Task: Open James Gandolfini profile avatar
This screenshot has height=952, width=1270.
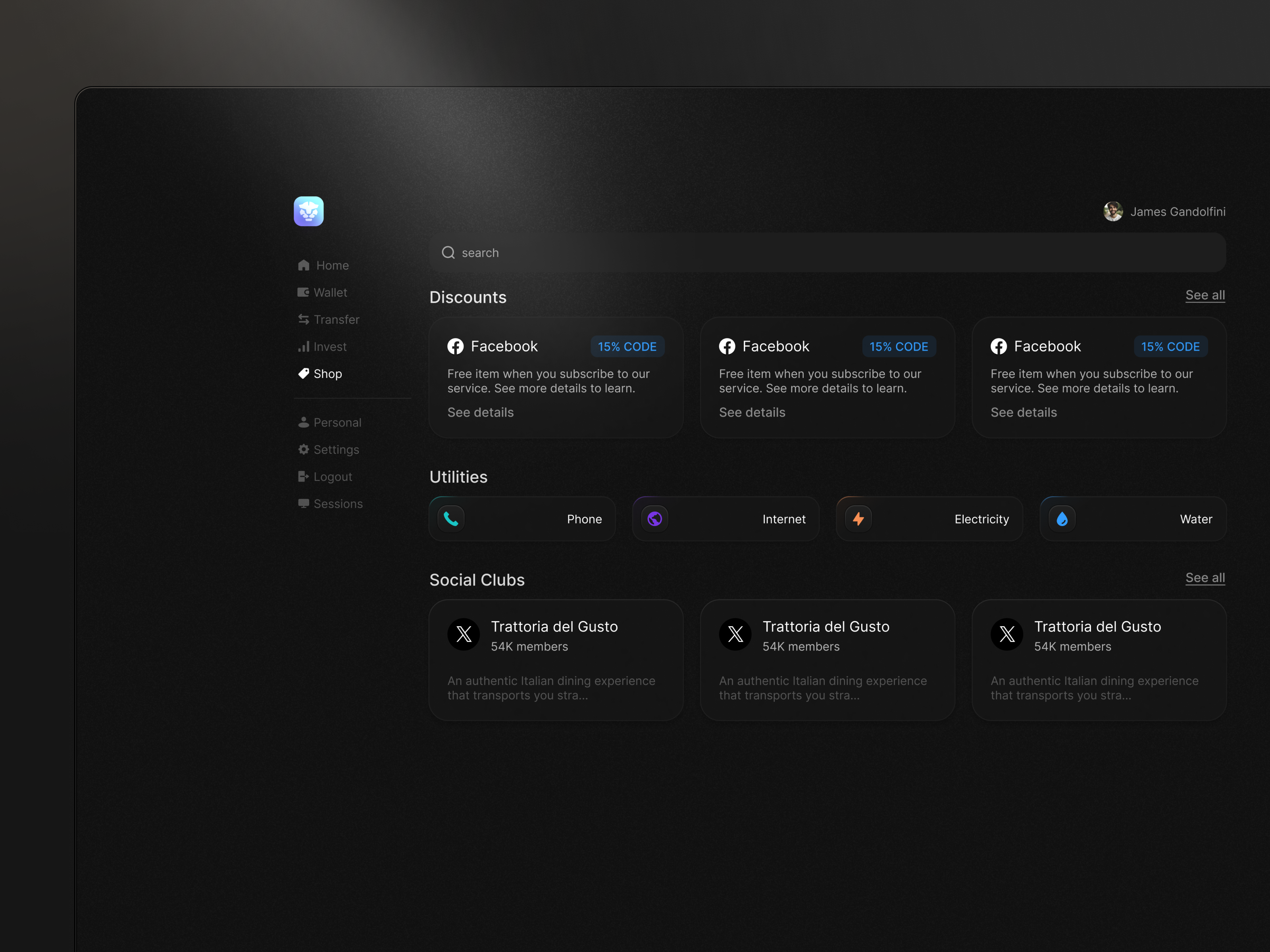Action: point(1113,211)
